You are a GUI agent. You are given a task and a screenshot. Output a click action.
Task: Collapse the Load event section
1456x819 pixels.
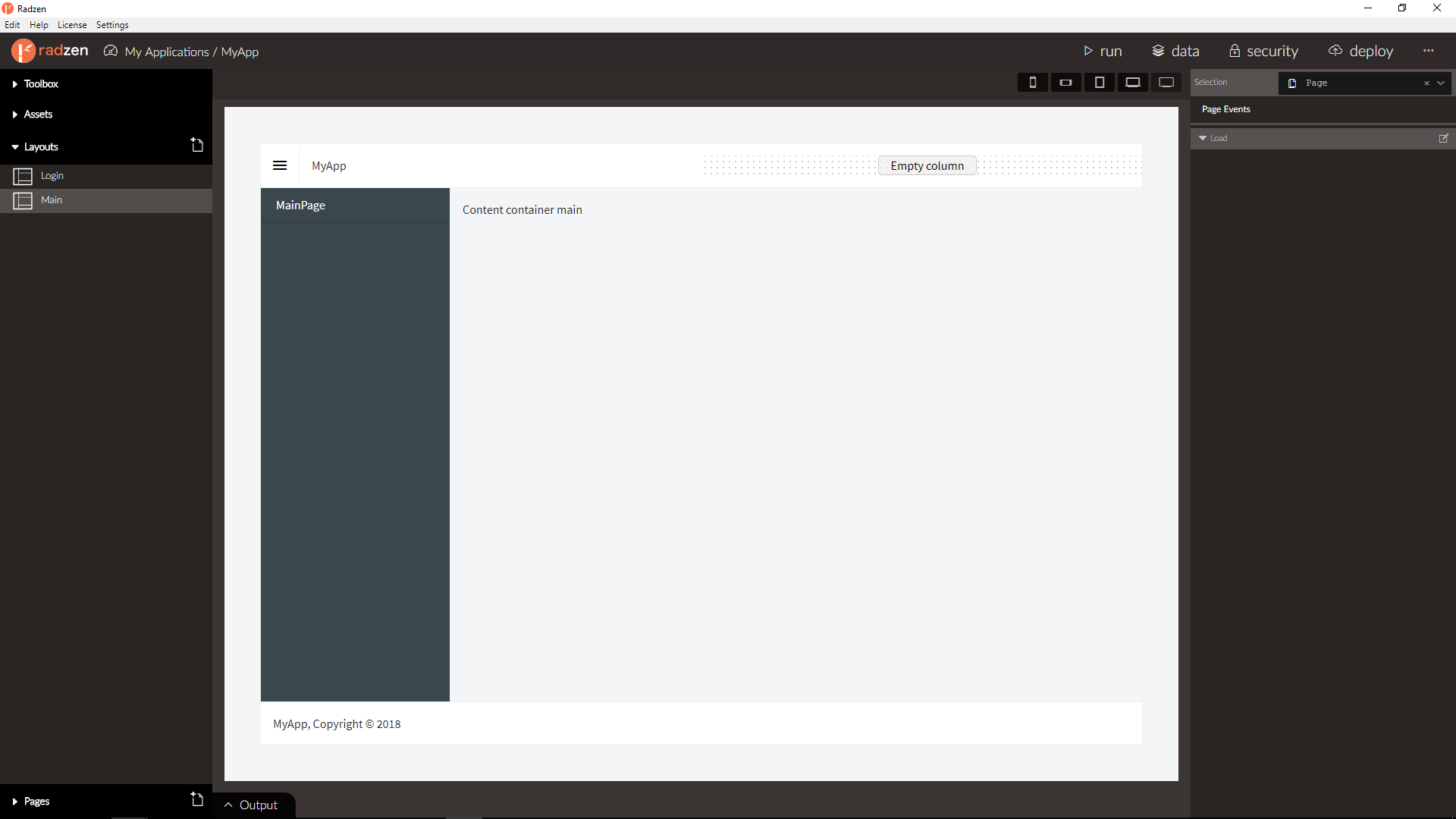[1203, 138]
